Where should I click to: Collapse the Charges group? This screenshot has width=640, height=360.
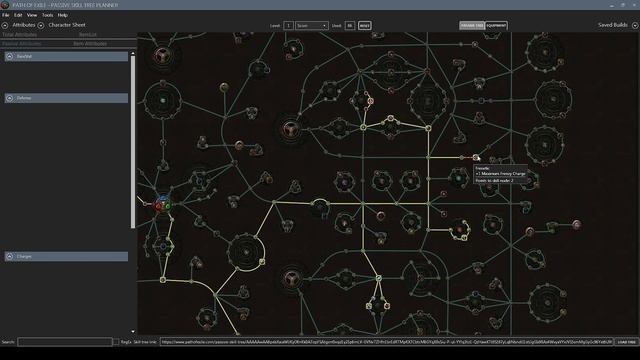pyautogui.click(x=10, y=256)
